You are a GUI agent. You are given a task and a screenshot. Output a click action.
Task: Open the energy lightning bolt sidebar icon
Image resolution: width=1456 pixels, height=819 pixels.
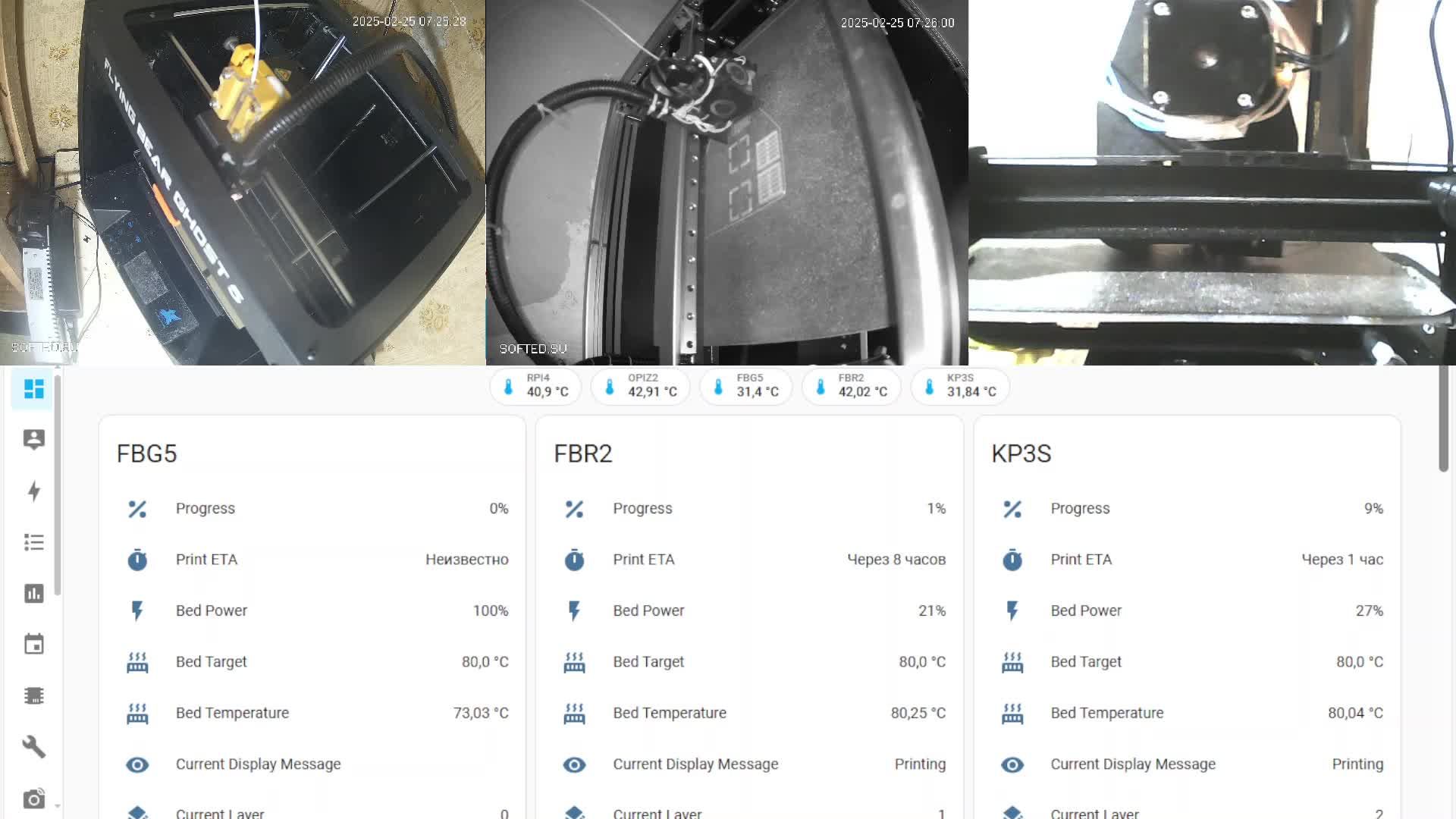pos(34,491)
